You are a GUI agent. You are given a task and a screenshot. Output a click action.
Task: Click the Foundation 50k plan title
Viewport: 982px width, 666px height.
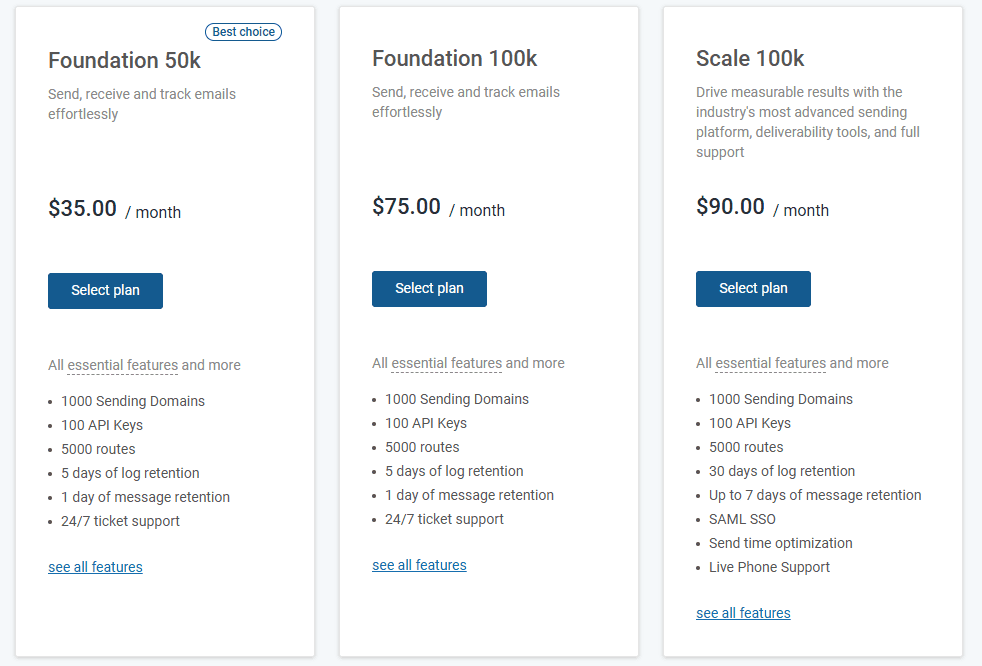pos(124,61)
